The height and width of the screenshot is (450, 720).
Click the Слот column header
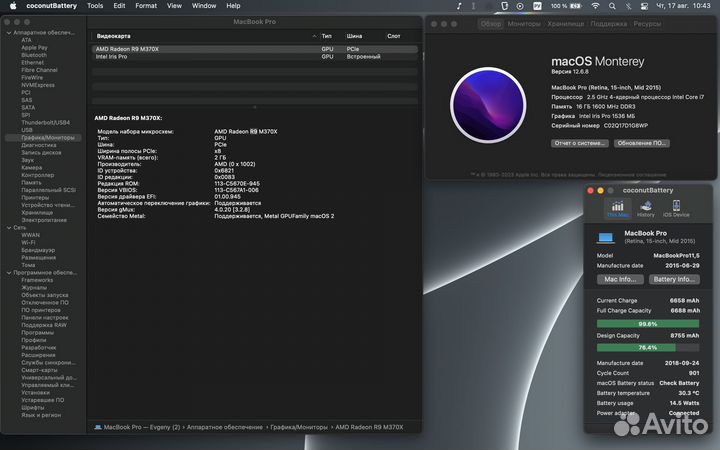pyautogui.click(x=394, y=36)
